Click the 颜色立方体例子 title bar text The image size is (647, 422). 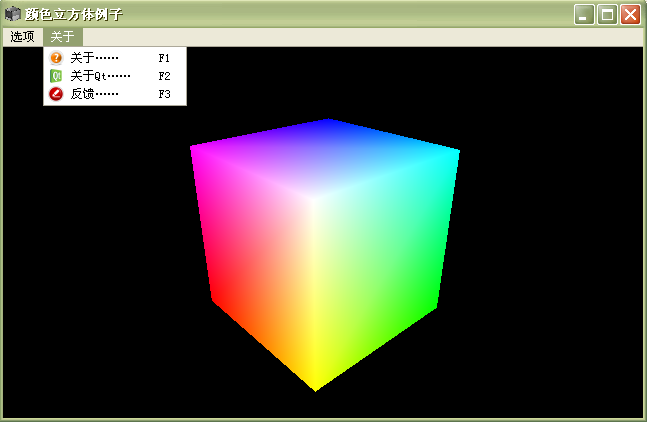point(74,14)
